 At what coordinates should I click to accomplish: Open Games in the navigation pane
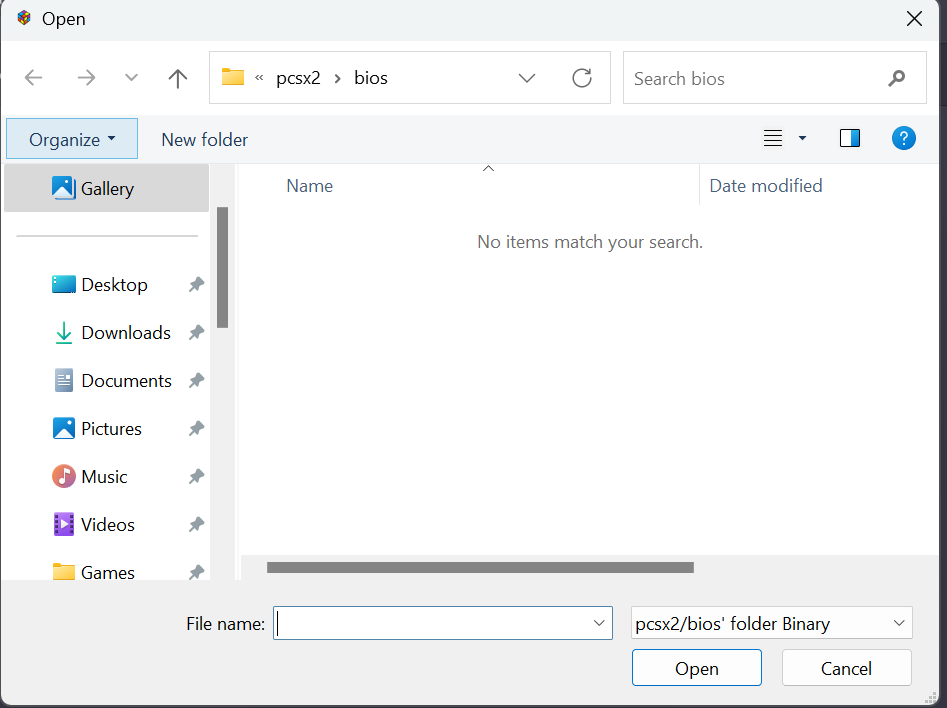108,572
